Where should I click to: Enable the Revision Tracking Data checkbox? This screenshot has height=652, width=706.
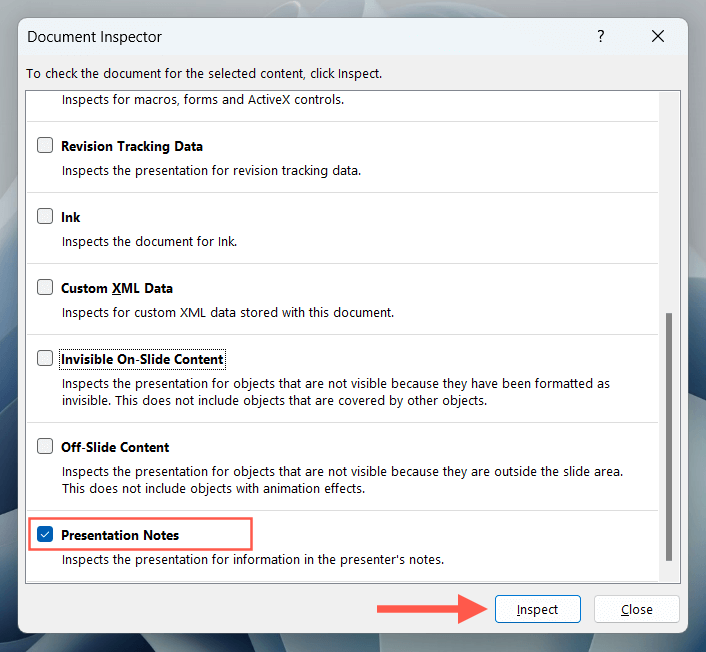pos(45,146)
